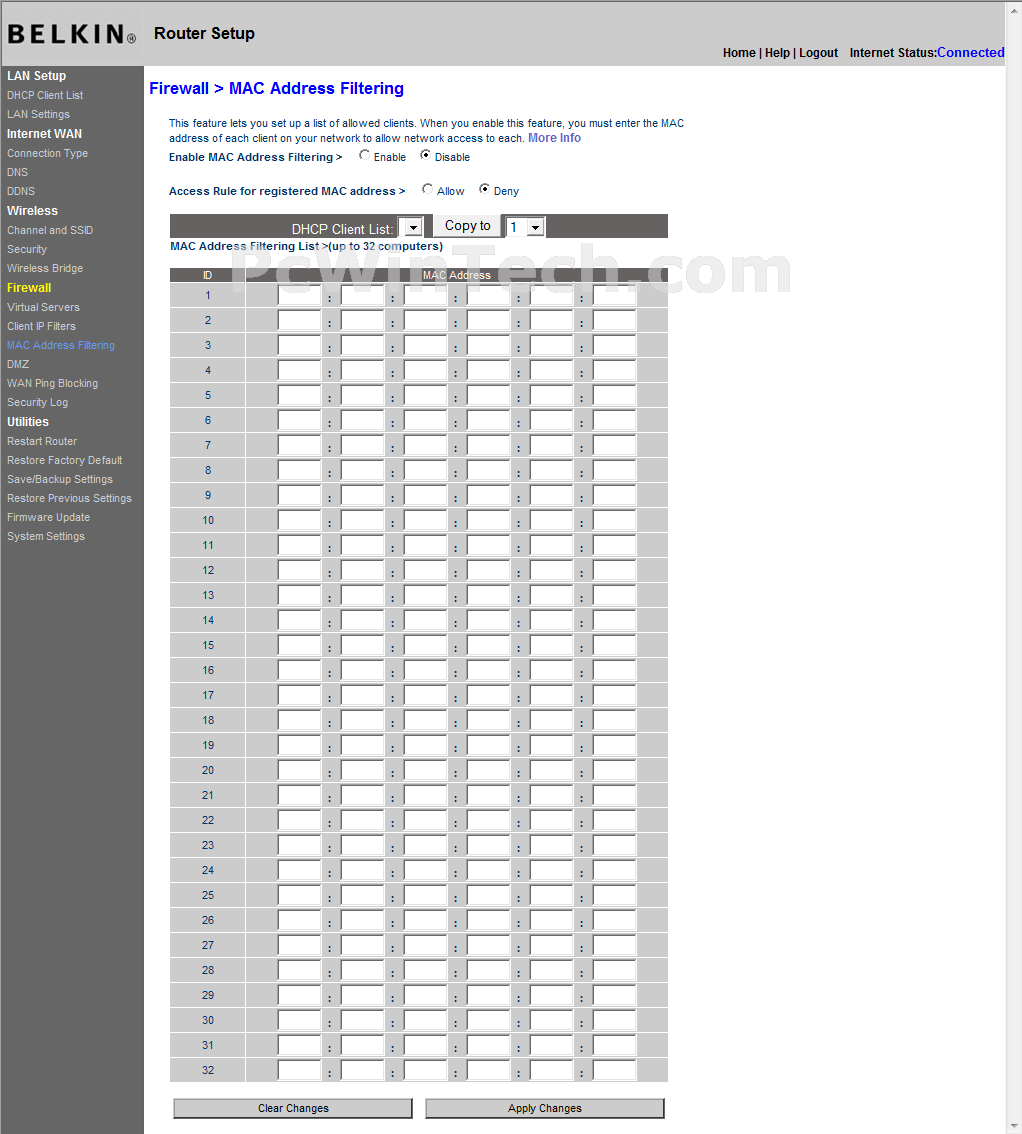Screen dimensions: 1022x1134
Task: Click the Connected internet status text
Action: [x=971, y=53]
